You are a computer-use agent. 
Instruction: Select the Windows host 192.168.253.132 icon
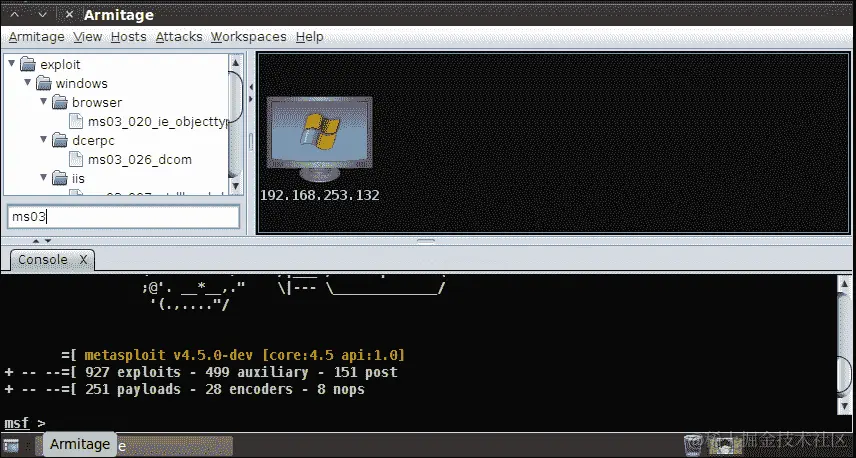[x=319, y=139]
